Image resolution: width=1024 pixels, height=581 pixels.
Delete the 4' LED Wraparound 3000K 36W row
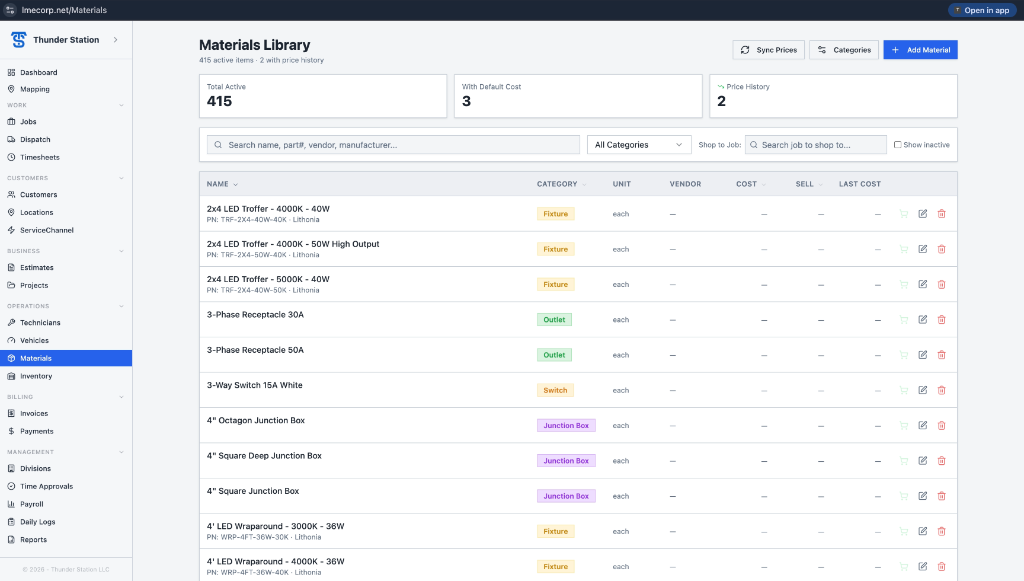(x=942, y=531)
